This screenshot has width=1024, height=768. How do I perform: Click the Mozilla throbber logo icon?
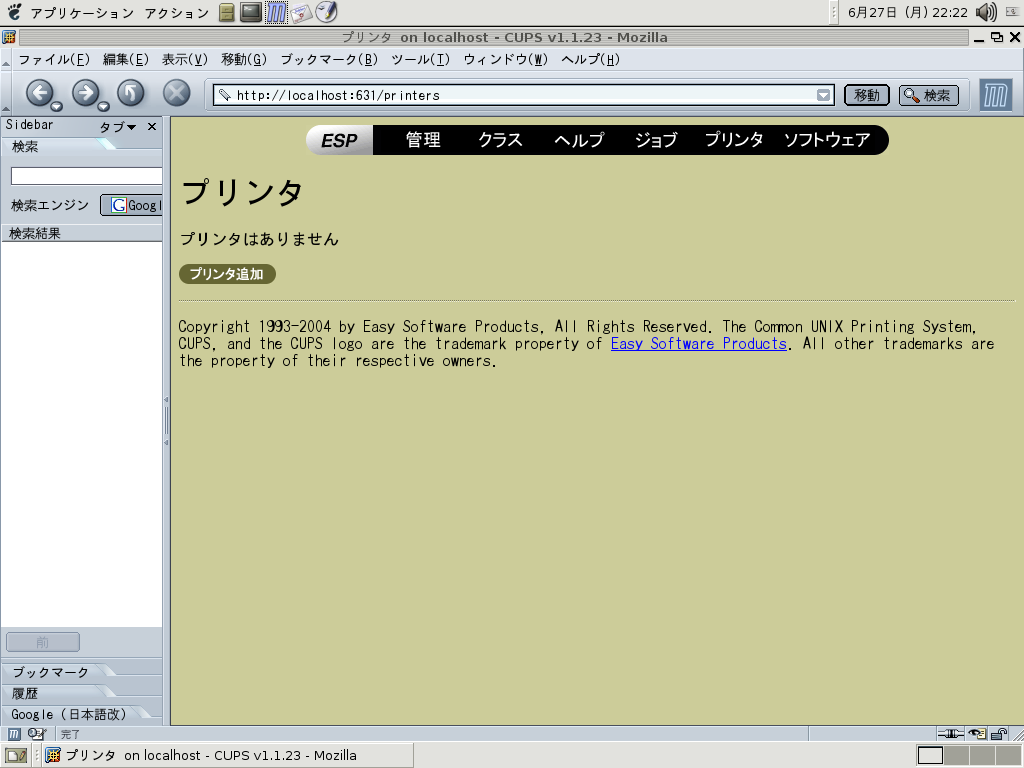point(995,96)
